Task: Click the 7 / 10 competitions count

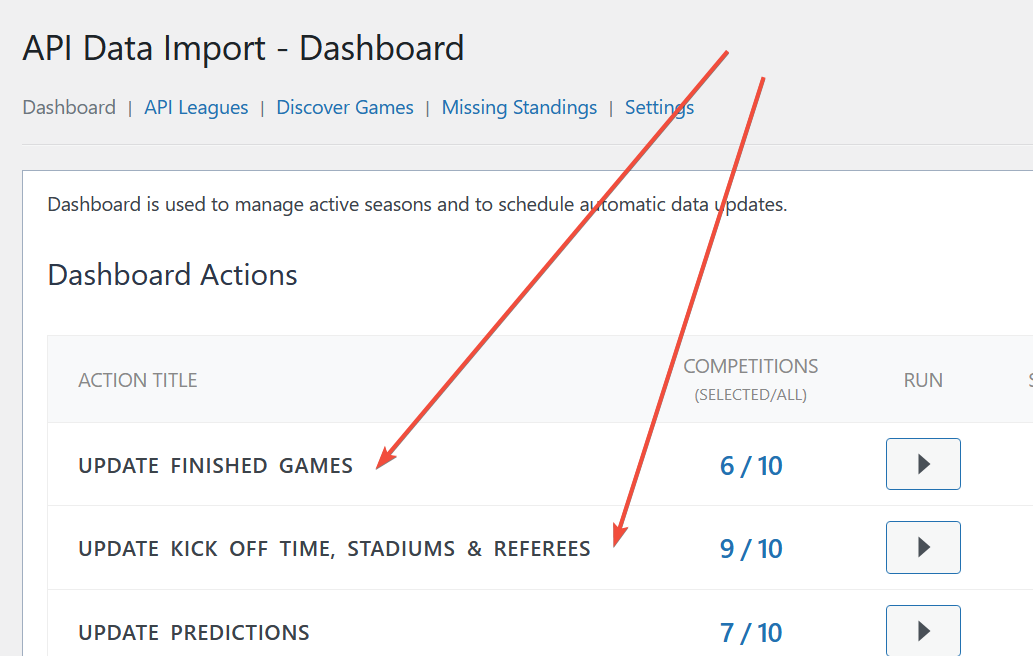Action: (x=751, y=632)
